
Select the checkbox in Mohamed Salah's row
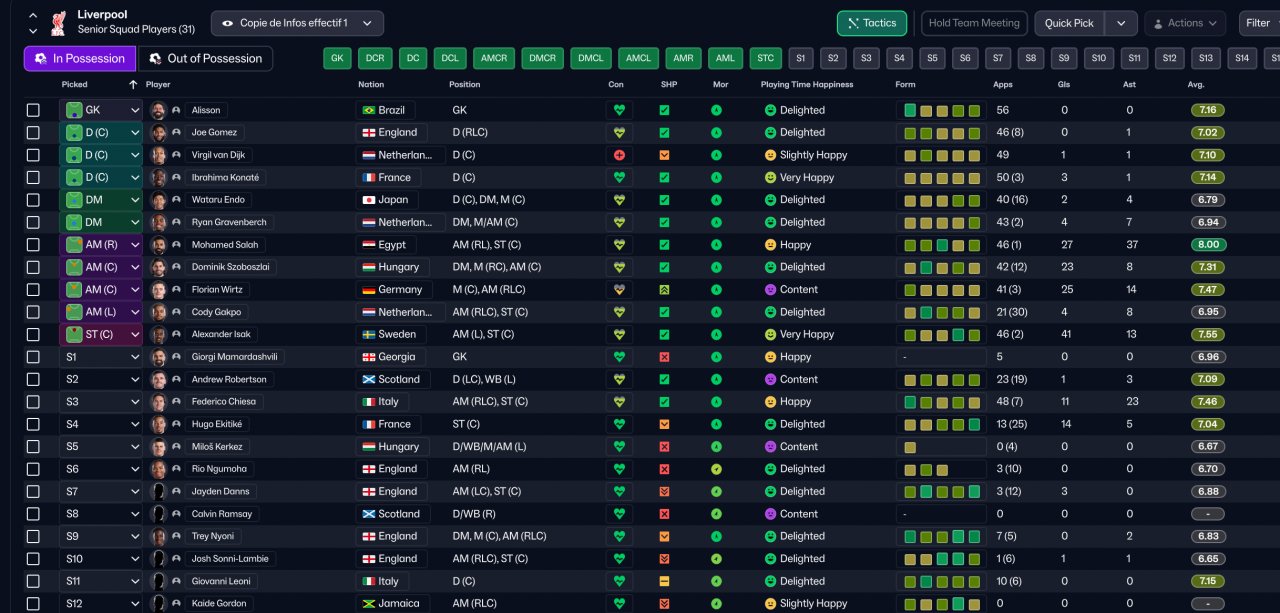point(33,245)
